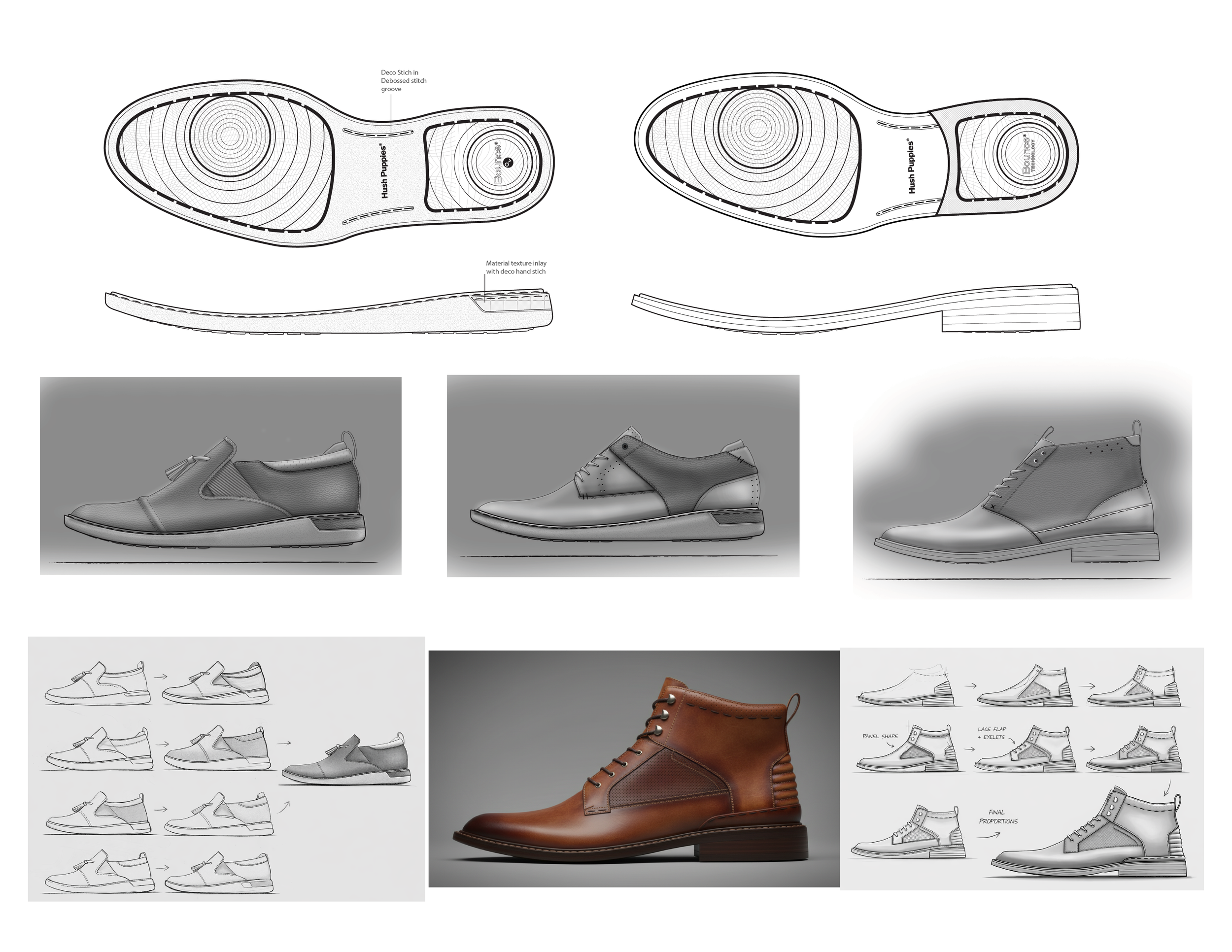Click Hush Puppies text on left sole

(384, 171)
